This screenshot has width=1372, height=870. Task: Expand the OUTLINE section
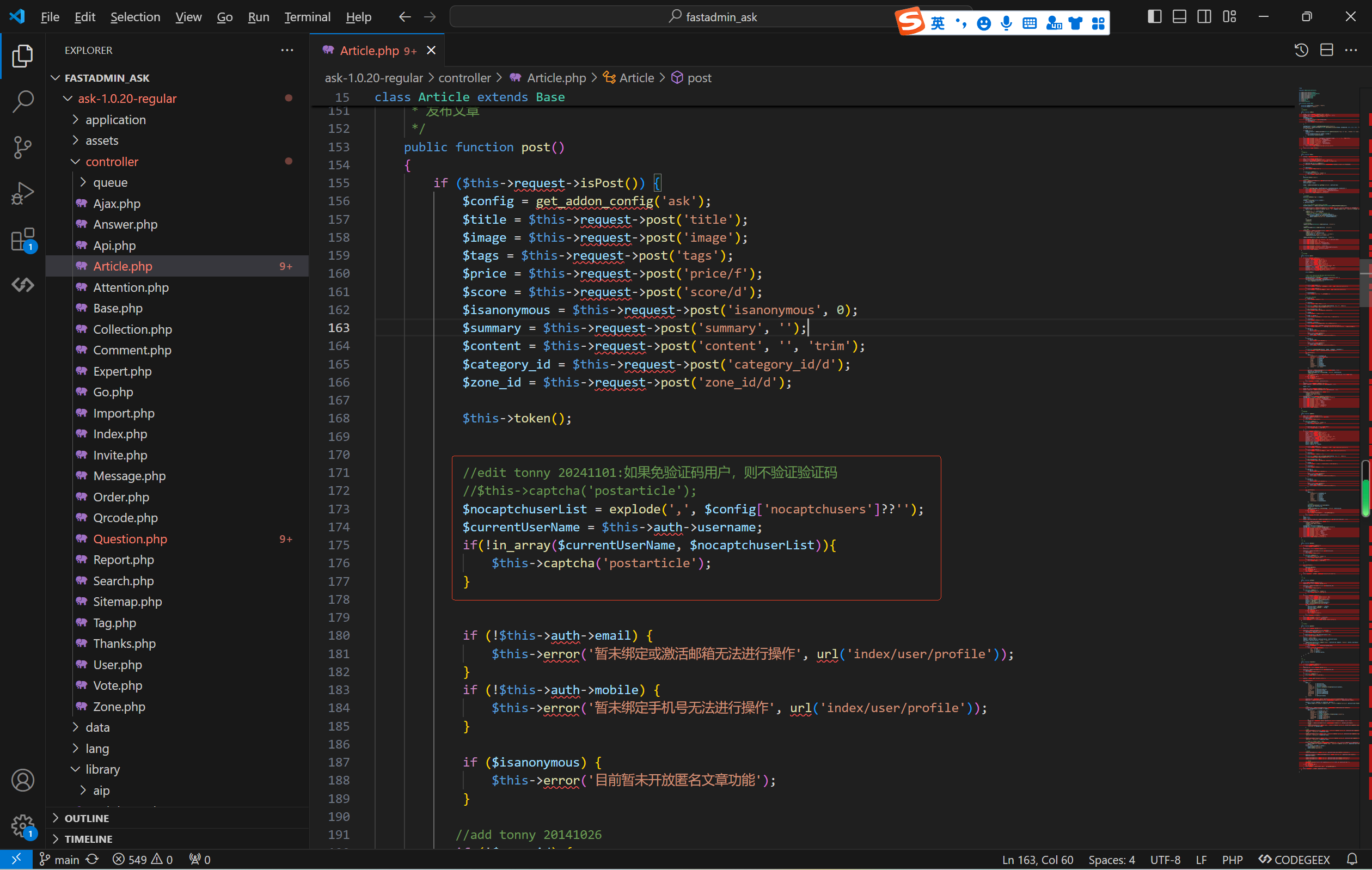[87, 818]
